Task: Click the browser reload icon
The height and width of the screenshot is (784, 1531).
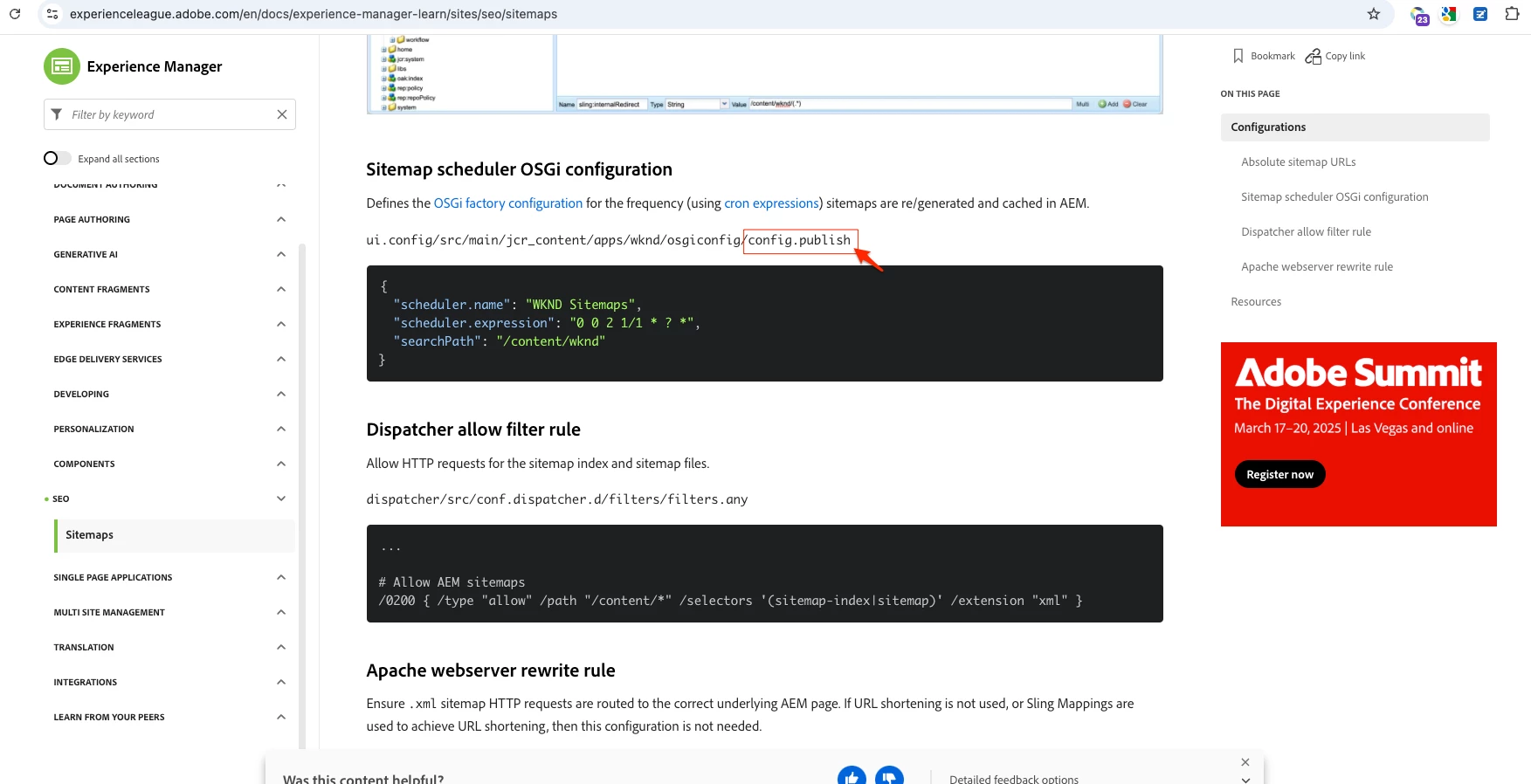Action: pyautogui.click(x=15, y=14)
